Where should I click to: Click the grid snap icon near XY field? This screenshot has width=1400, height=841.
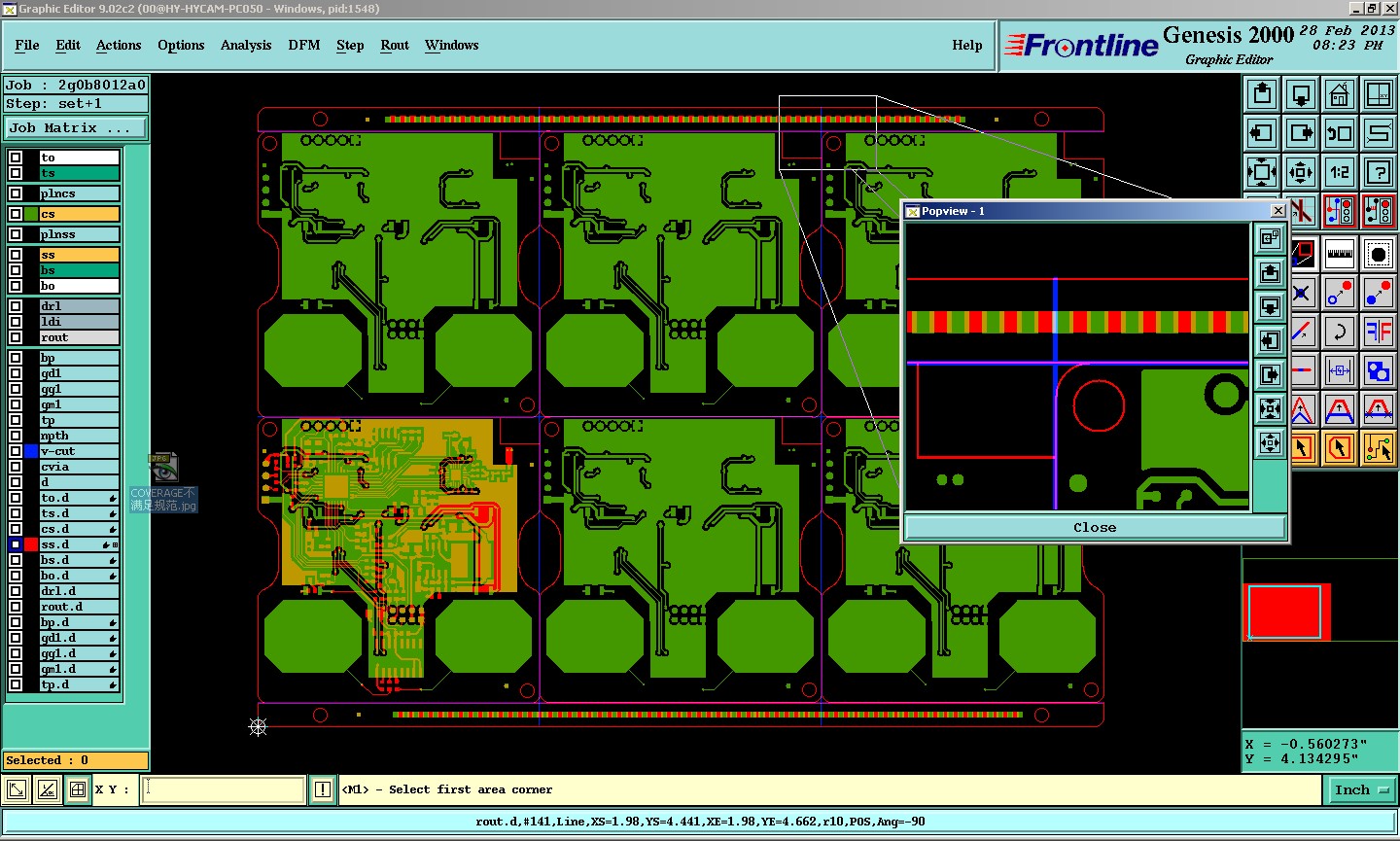click(78, 789)
